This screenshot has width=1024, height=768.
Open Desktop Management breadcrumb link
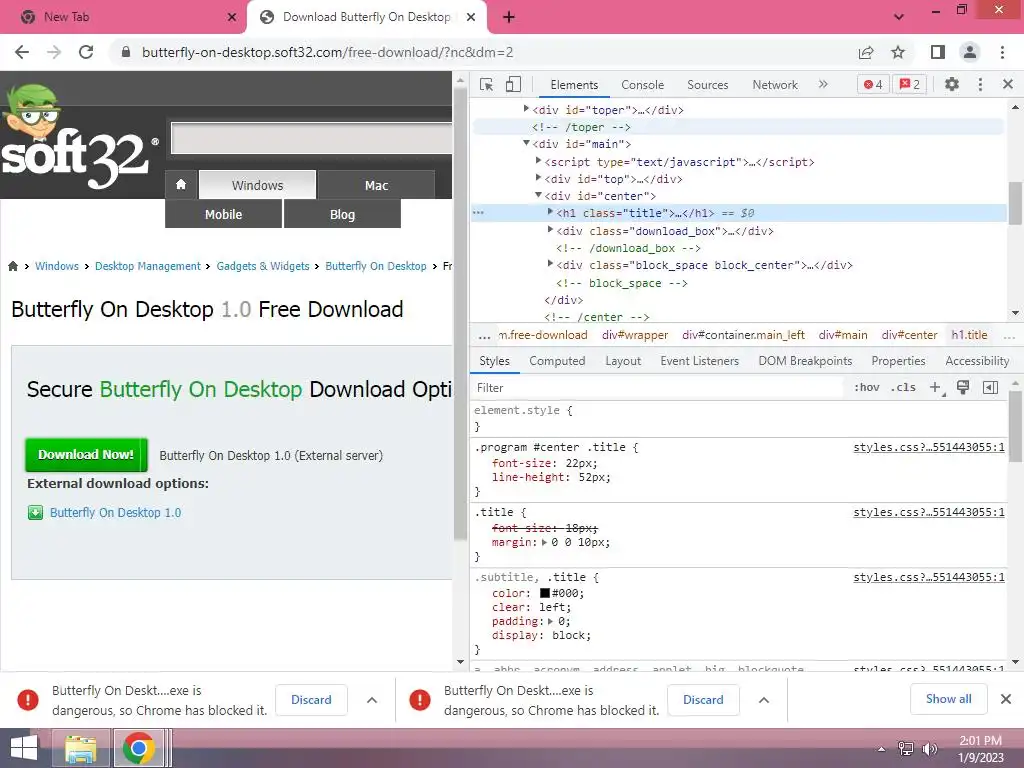click(x=148, y=266)
